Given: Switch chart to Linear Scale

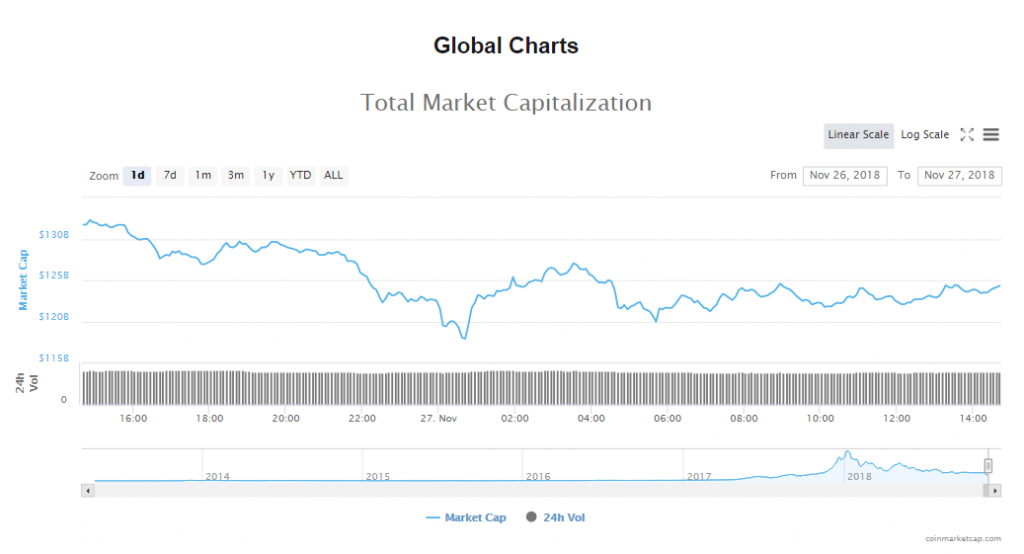Looking at the screenshot, I should click(858, 135).
